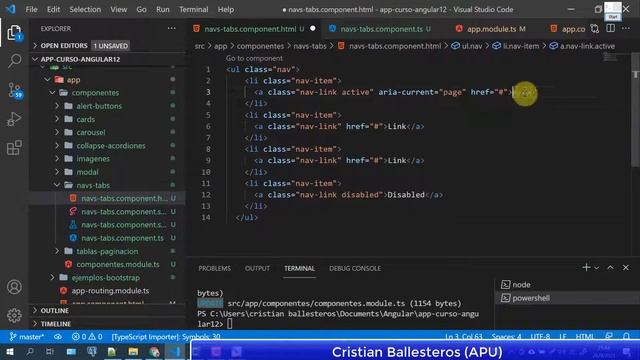Expand the ejemplos-bootstrap folder
Screen dimensions: 640x360
52,278
